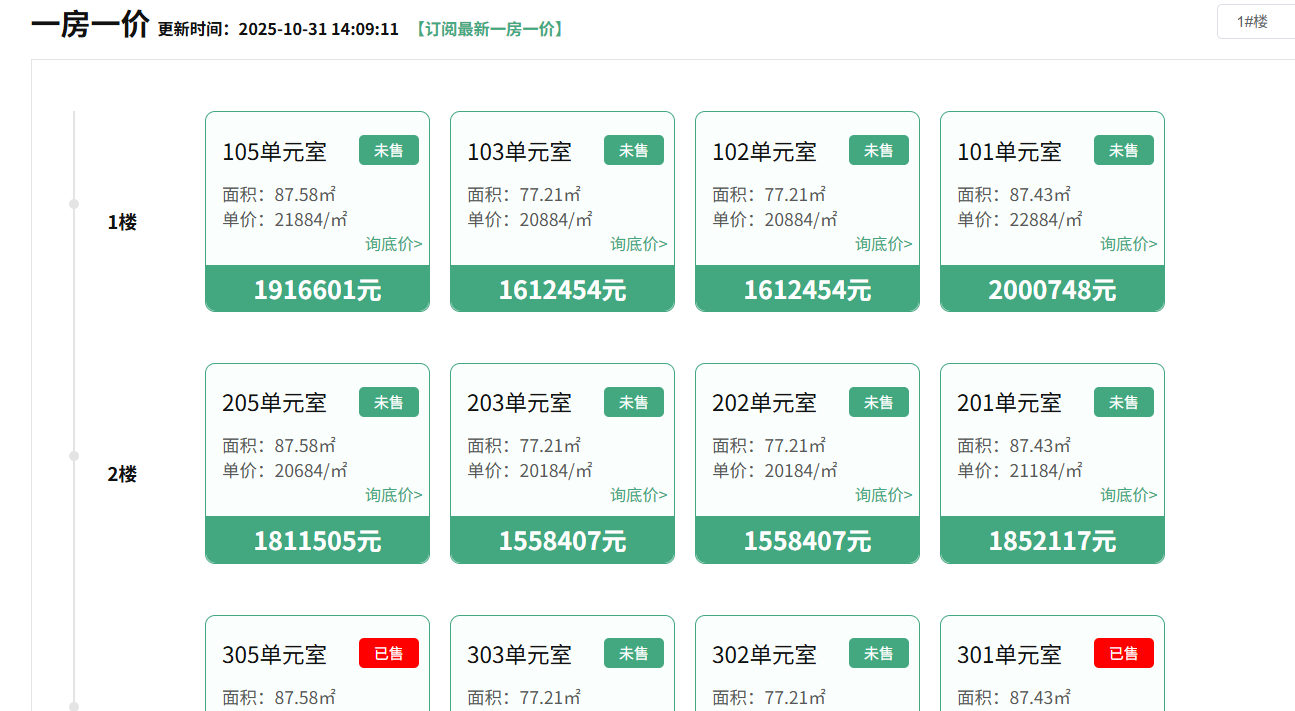Click the 未售 badge on unit 302
Viewport: 1295px width, 711px height.
click(879, 653)
